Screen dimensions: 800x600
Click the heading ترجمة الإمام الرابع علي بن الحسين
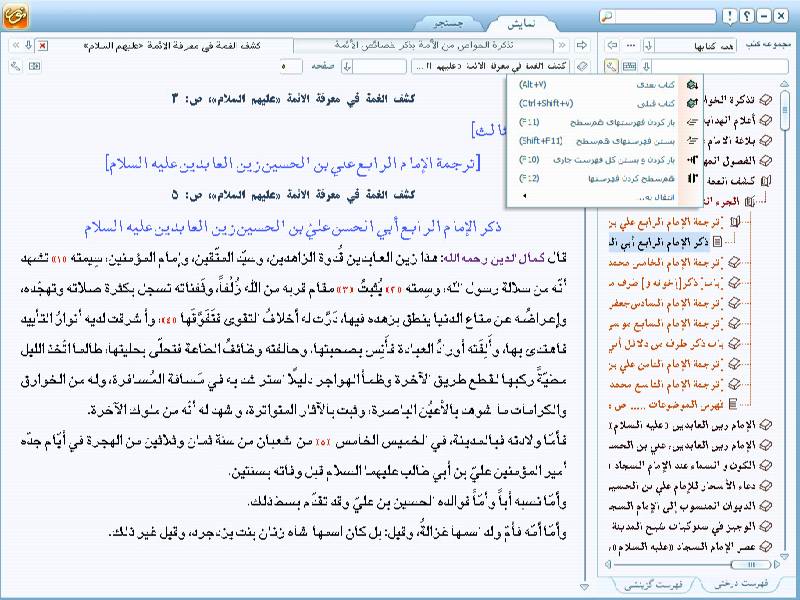point(293,163)
